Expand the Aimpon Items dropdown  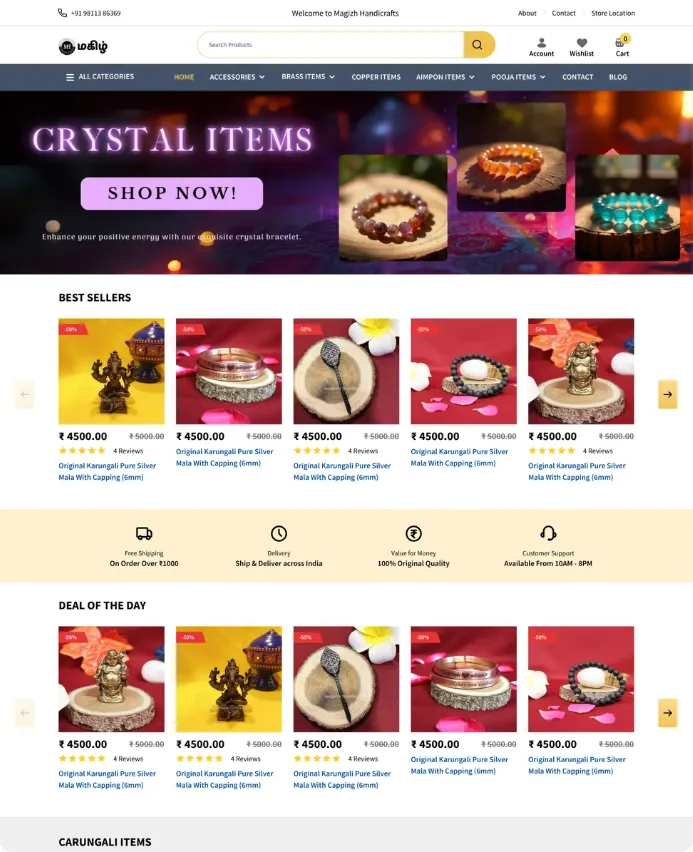tap(445, 77)
